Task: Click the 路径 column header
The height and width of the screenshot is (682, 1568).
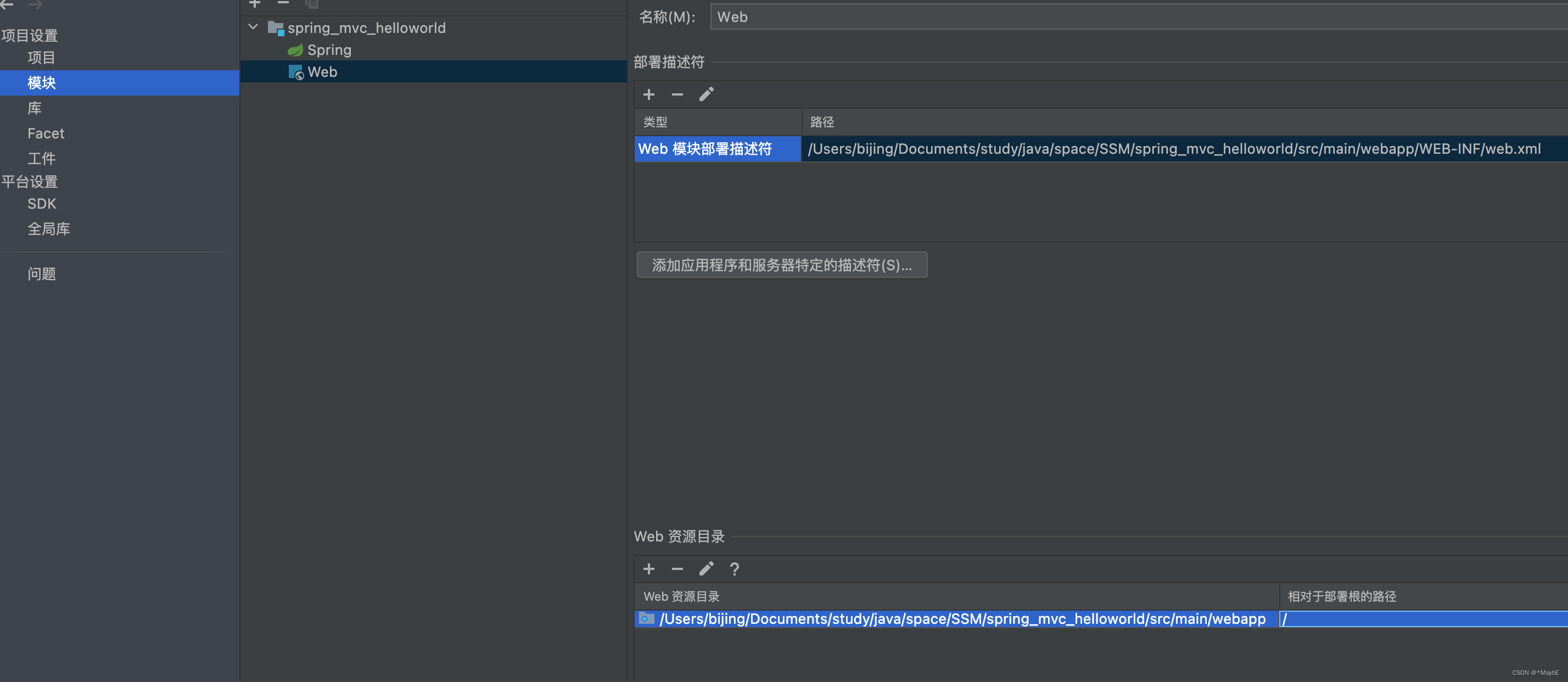Action: 1185,122
